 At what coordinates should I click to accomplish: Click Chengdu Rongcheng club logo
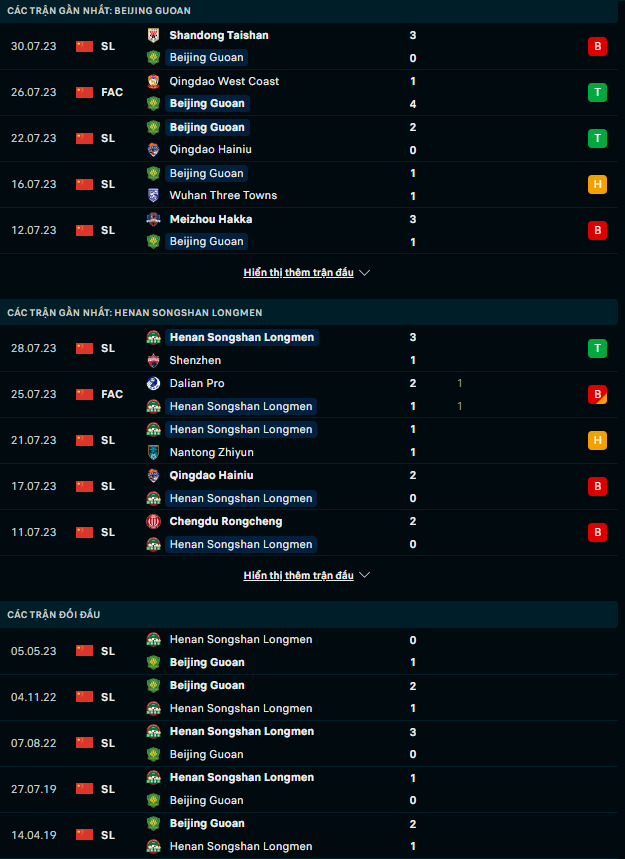(153, 521)
